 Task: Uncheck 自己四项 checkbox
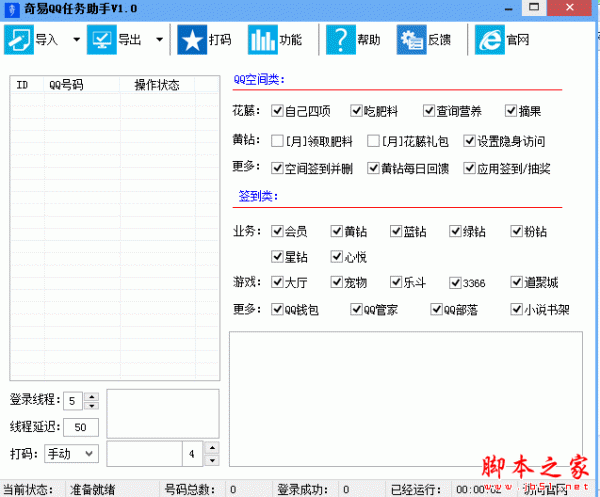277,111
